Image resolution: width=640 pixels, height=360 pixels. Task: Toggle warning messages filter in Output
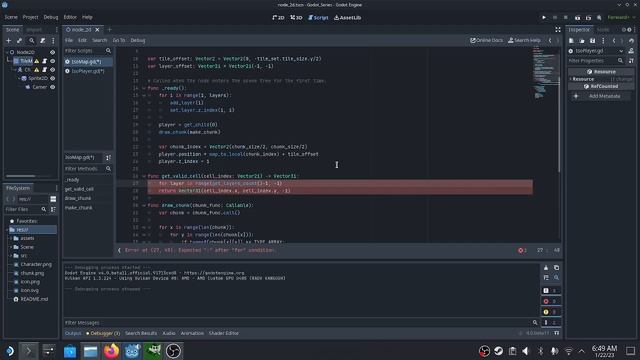coord(550,312)
